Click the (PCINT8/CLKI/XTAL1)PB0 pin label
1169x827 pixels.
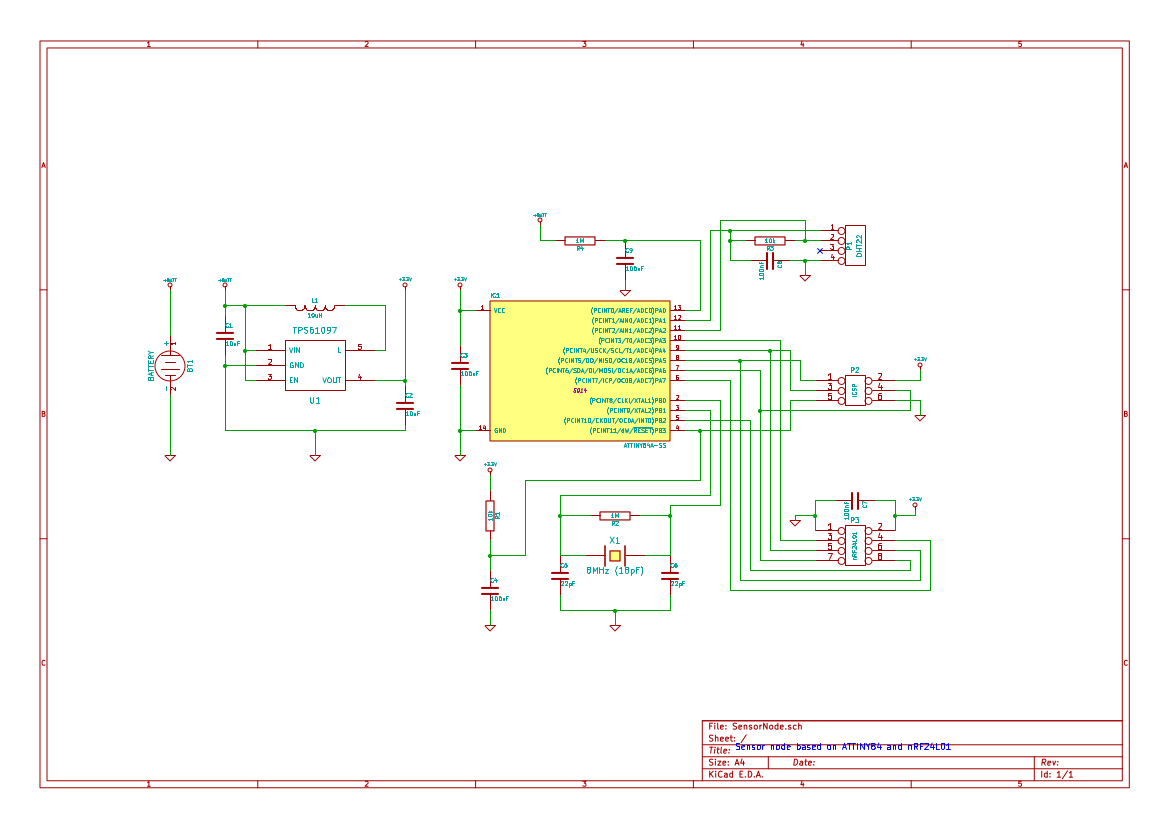point(628,400)
